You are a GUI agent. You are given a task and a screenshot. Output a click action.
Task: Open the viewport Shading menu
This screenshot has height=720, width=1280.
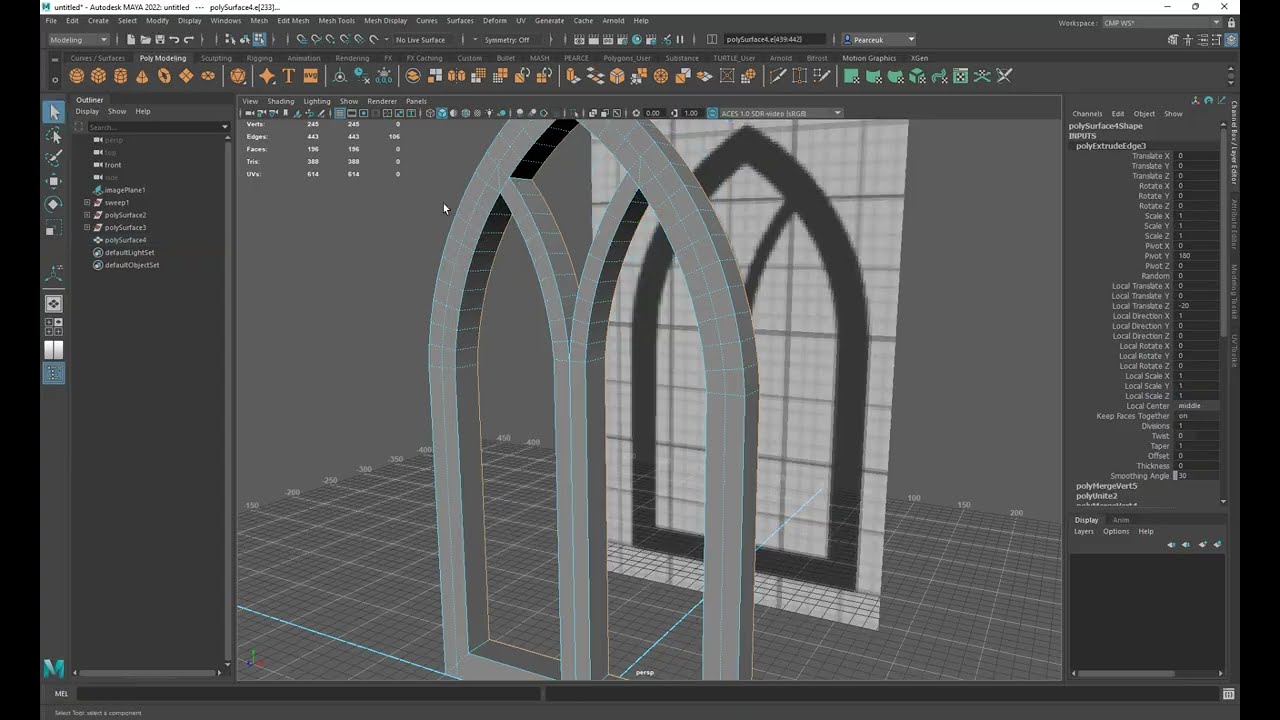[x=280, y=101]
